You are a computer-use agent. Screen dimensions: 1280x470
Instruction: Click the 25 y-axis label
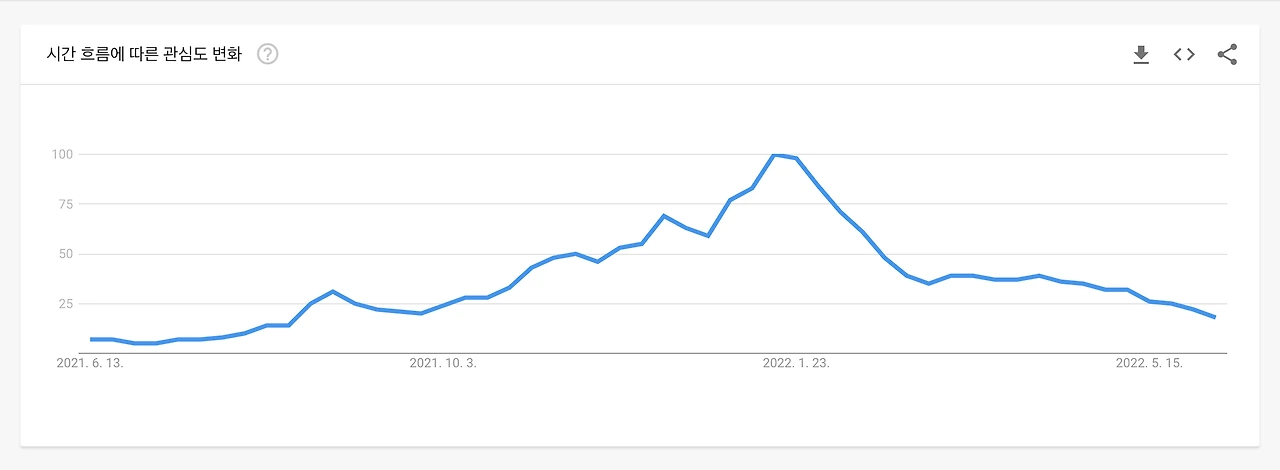point(66,304)
